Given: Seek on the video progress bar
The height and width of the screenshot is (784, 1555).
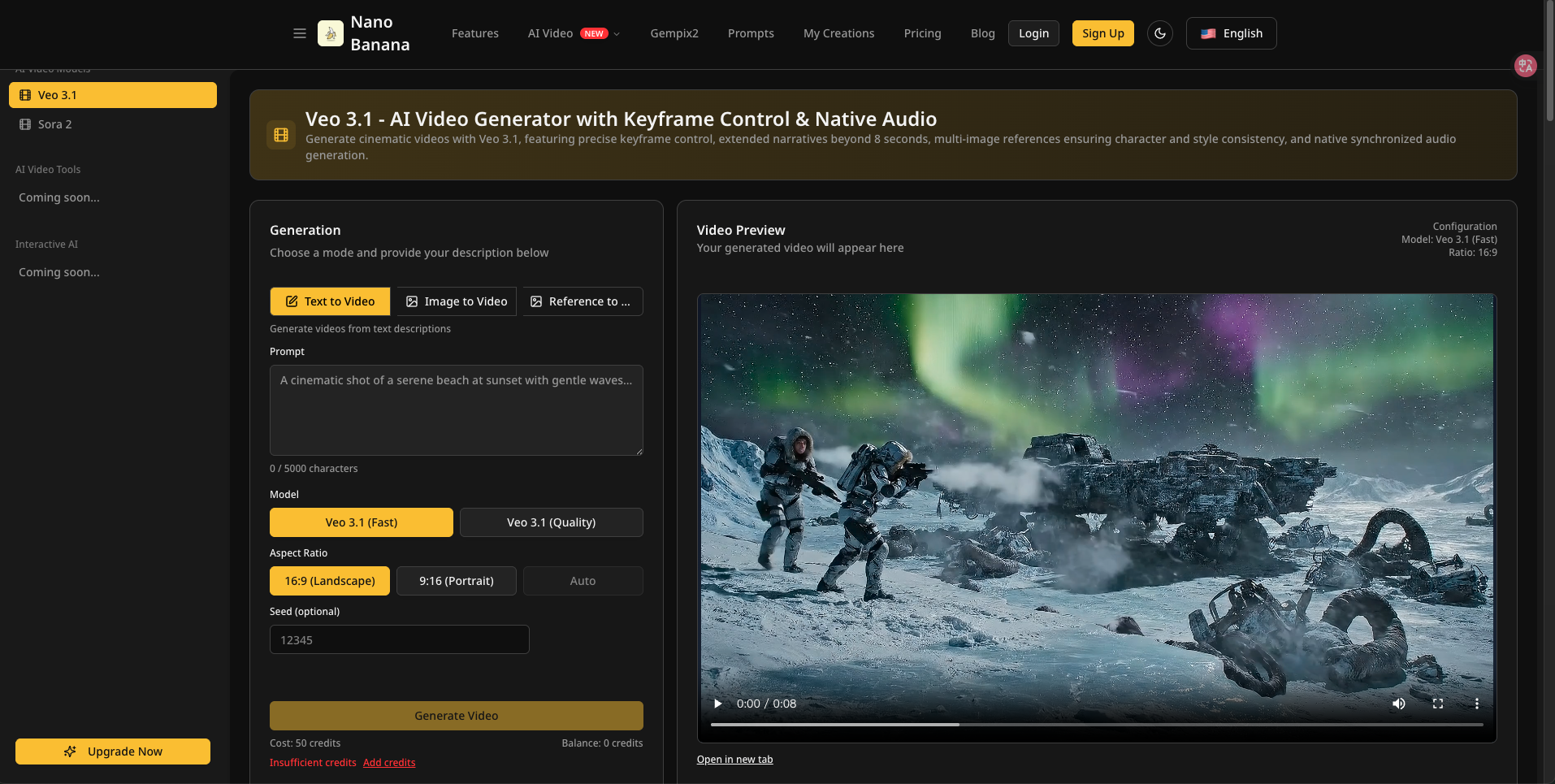Looking at the screenshot, I should pos(1096,724).
